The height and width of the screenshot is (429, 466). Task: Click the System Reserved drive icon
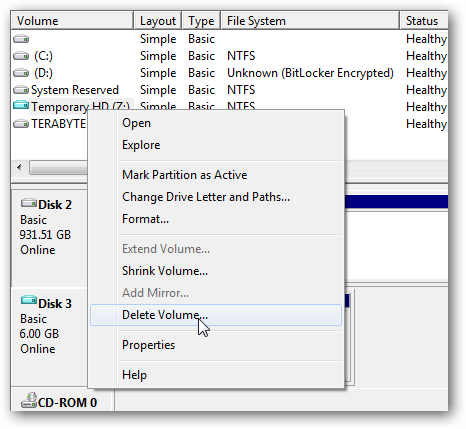(x=21, y=90)
